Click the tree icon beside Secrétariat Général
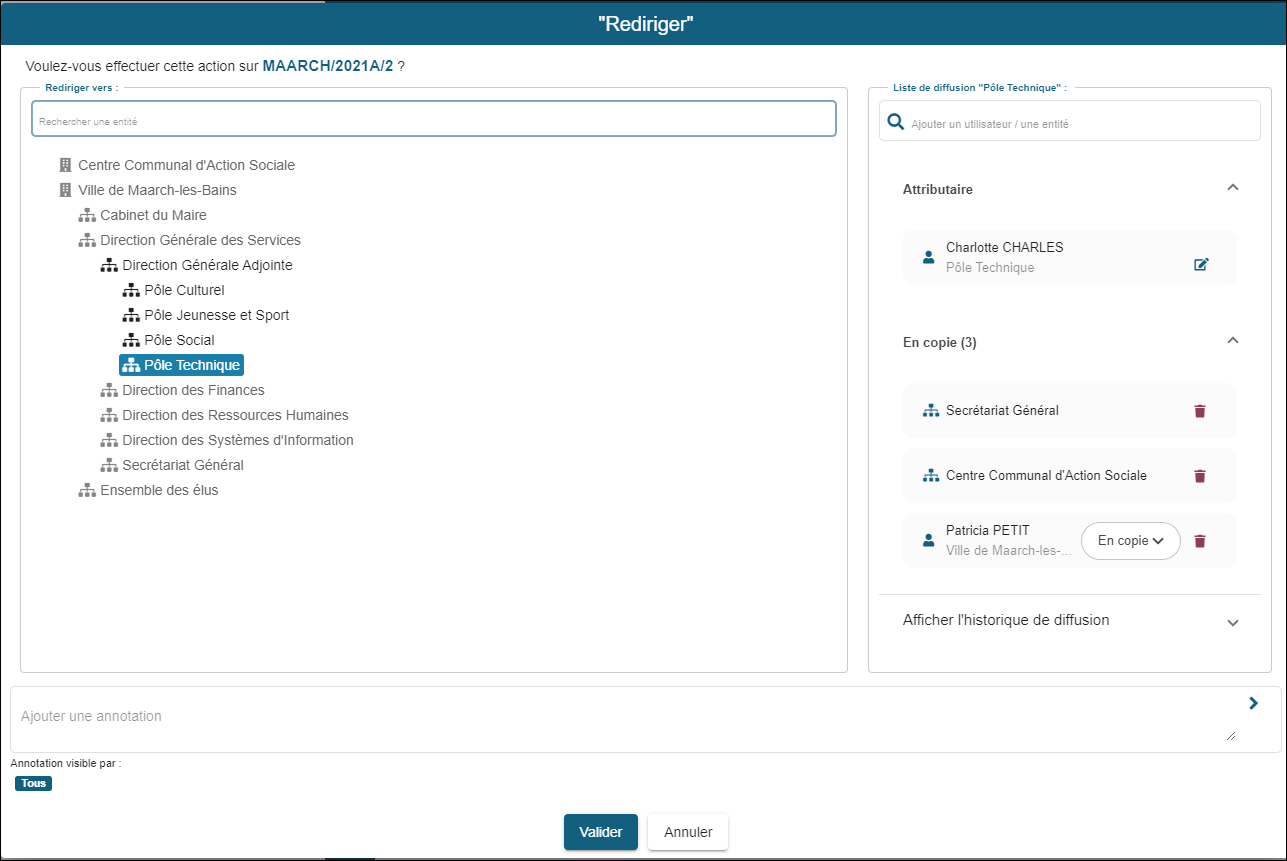The image size is (1287, 861). pyautogui.click(x=109, y=465)
